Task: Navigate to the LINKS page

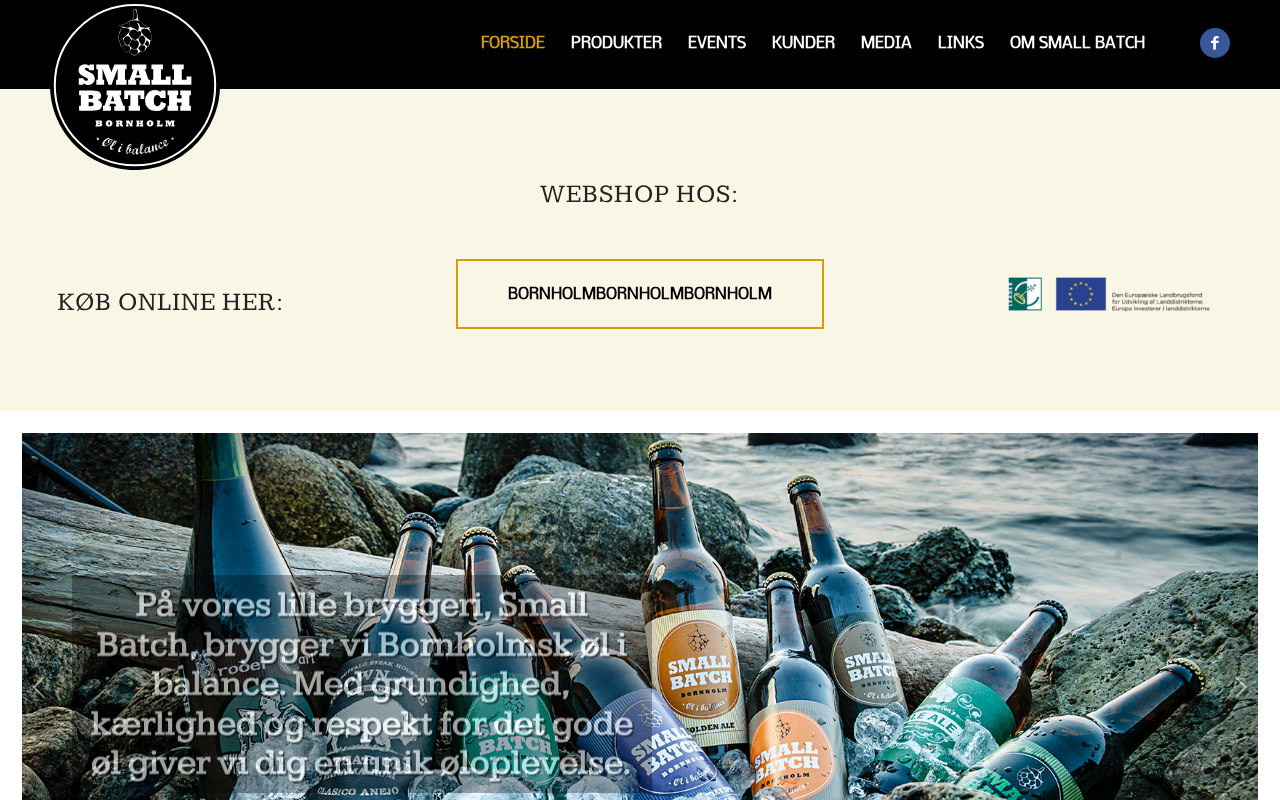Action: 960,42
